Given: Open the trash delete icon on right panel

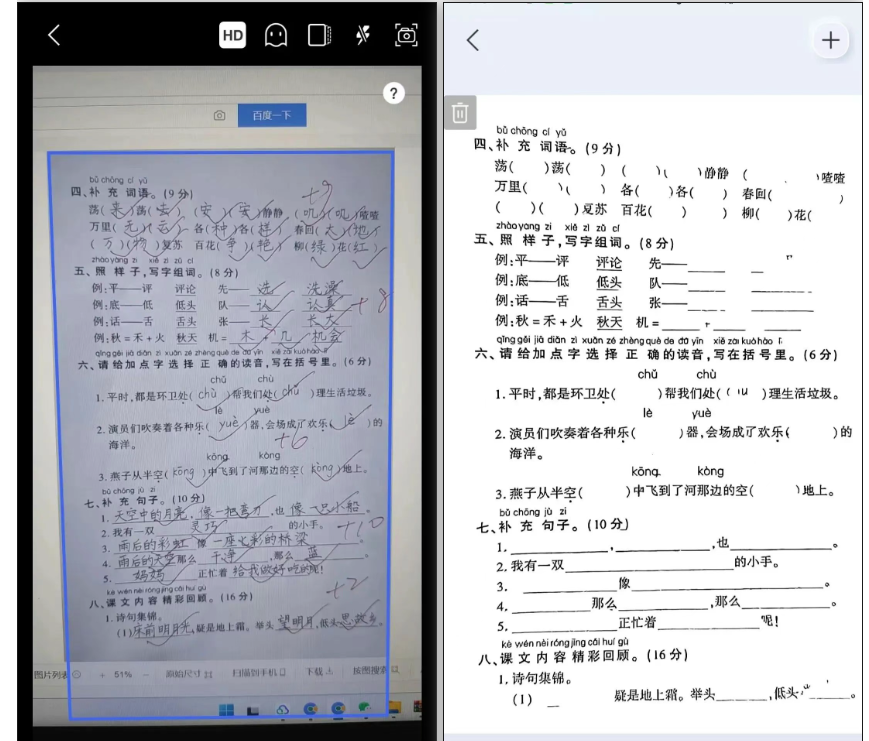Looking at the screenshot, I should [x=460, y=114].
